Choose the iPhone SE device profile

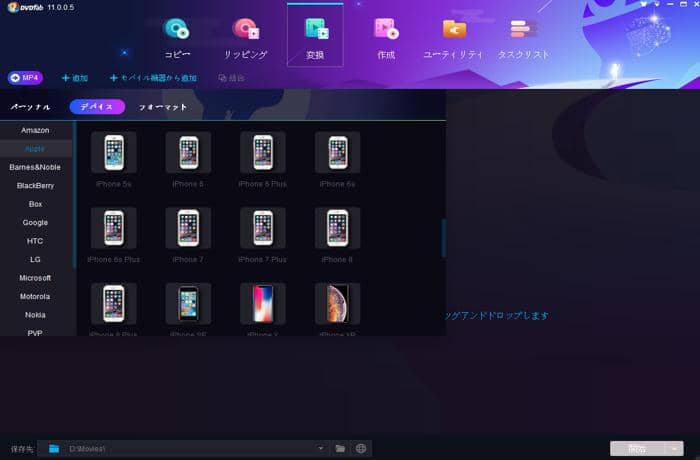[x=188, y=309]
